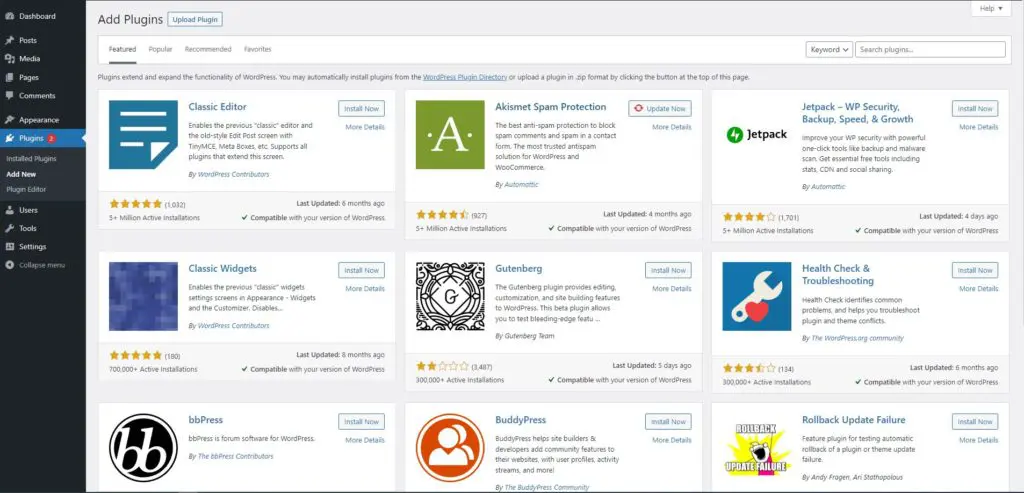Switch to the Recommended tab
Screen dimensions: 1024x493
[x=208, y=49]
